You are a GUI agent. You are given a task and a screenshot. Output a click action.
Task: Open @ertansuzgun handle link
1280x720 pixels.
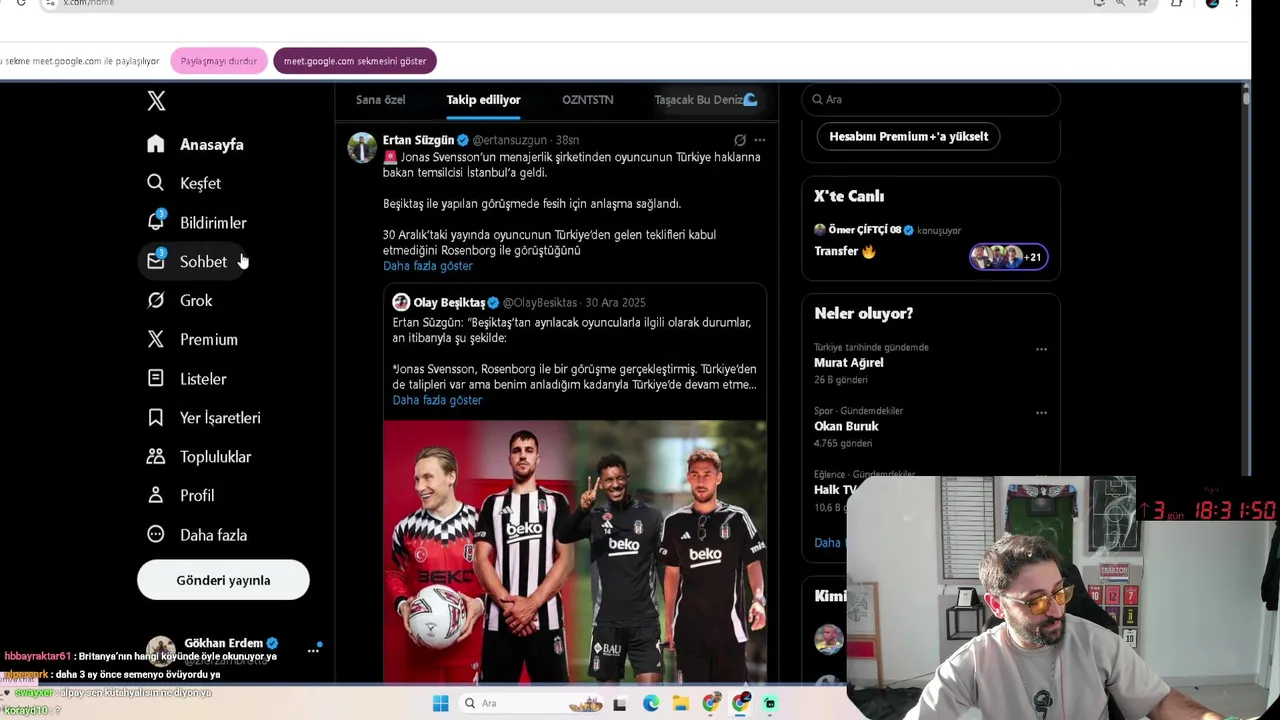coord(510,140)
